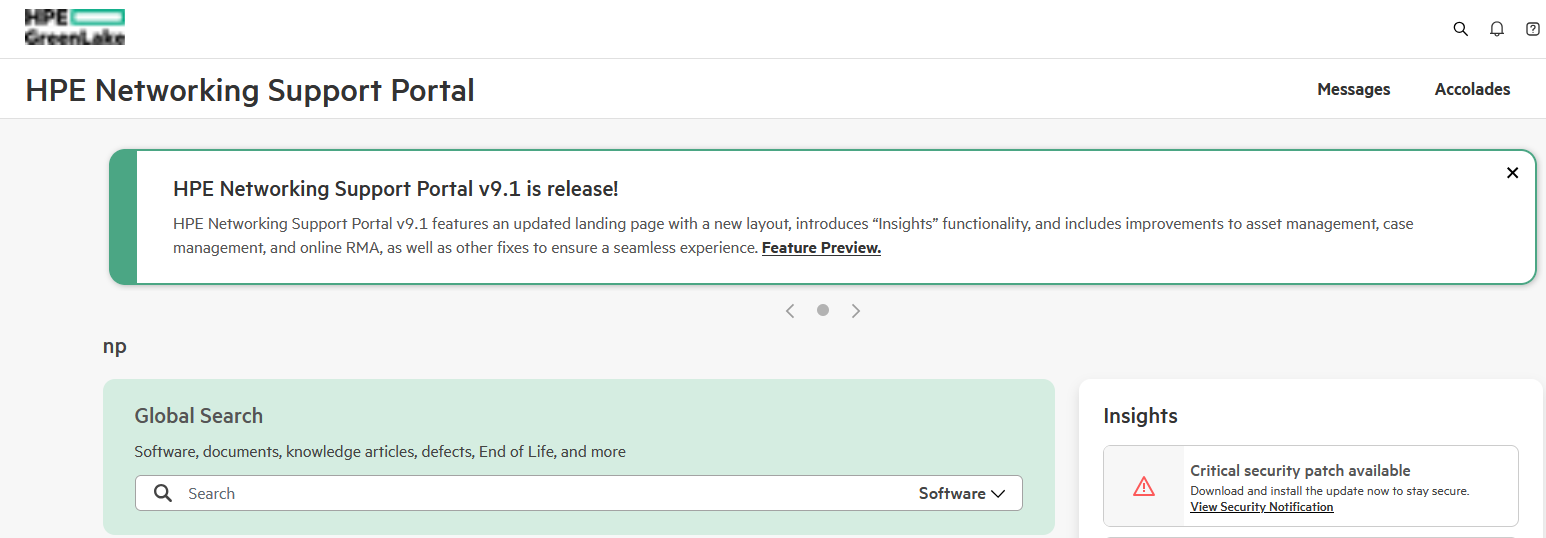Viewport: 1546px width, 538px height.
Task: Click the HPE Networking Support Portal page title
Action: coord(250,90)
